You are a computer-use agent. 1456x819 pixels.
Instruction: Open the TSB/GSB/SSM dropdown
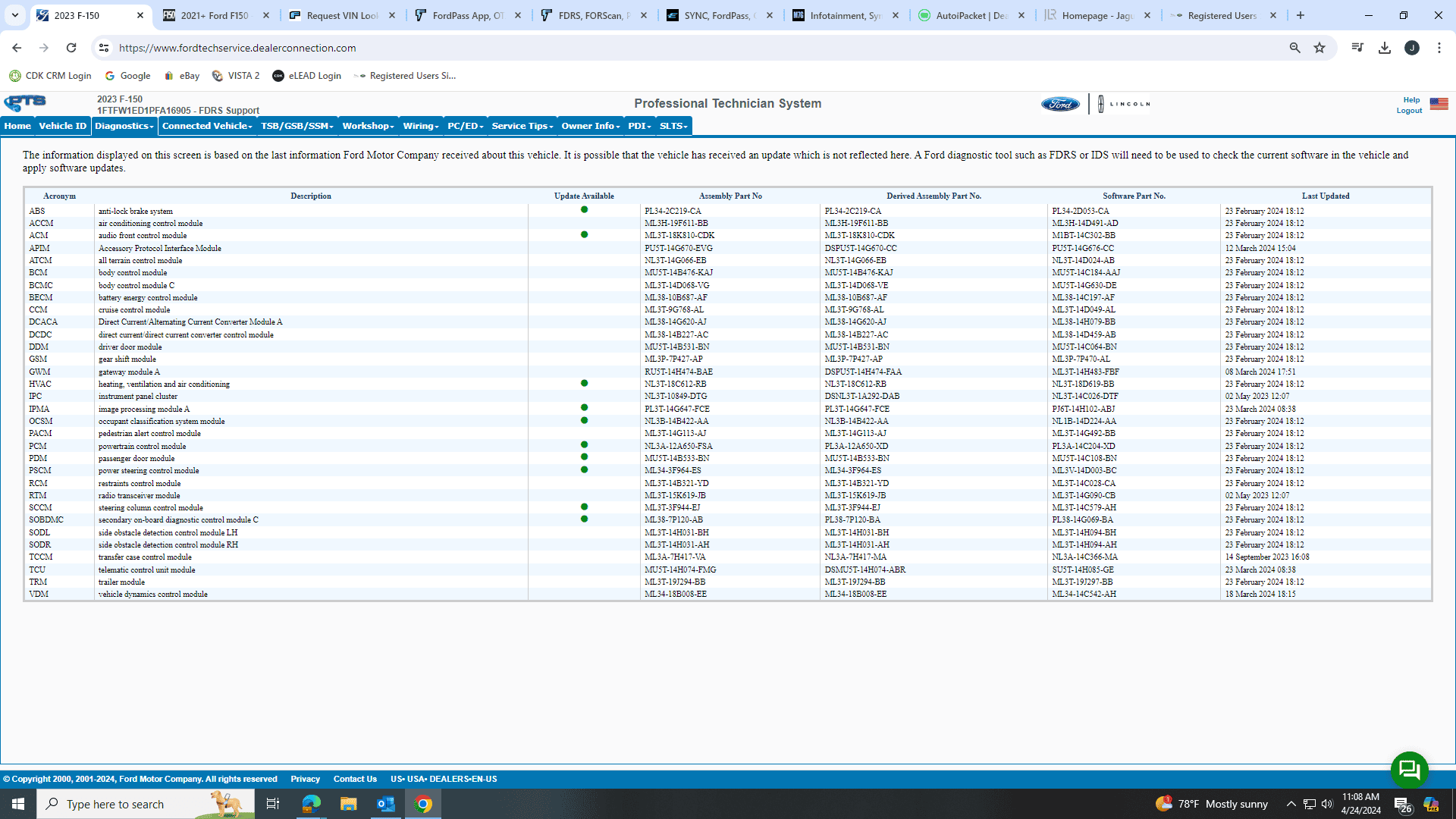pos(297,126)
